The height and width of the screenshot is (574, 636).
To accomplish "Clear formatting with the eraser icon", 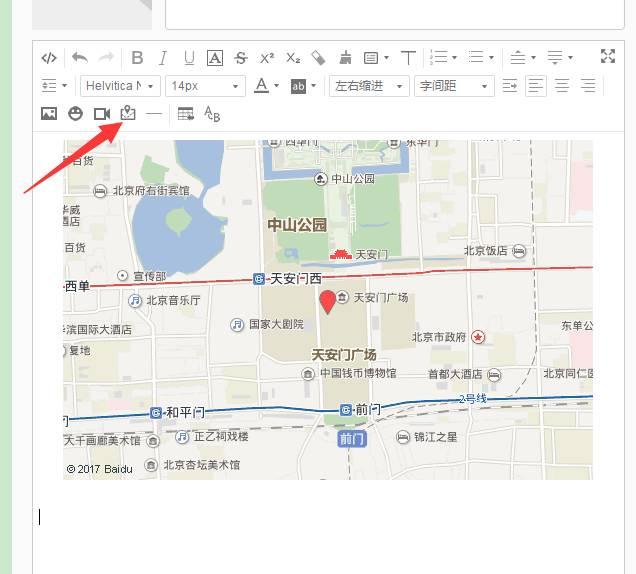I will tap(318, 58).
